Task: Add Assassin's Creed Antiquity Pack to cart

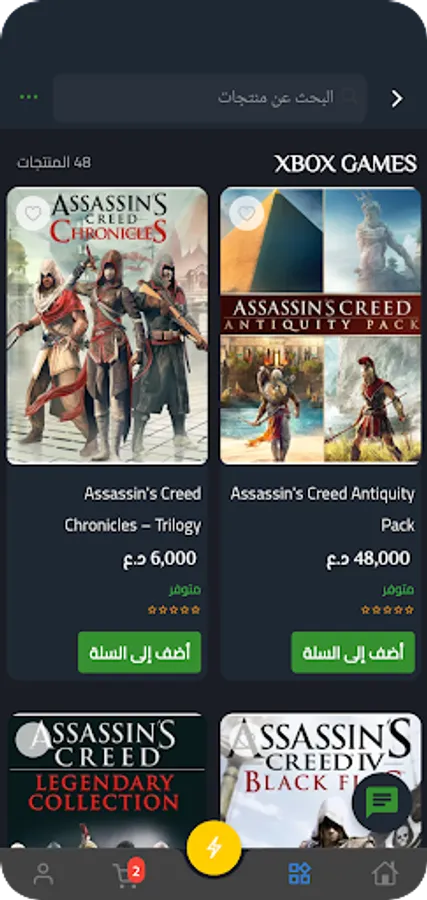Action: click(353, 652)
